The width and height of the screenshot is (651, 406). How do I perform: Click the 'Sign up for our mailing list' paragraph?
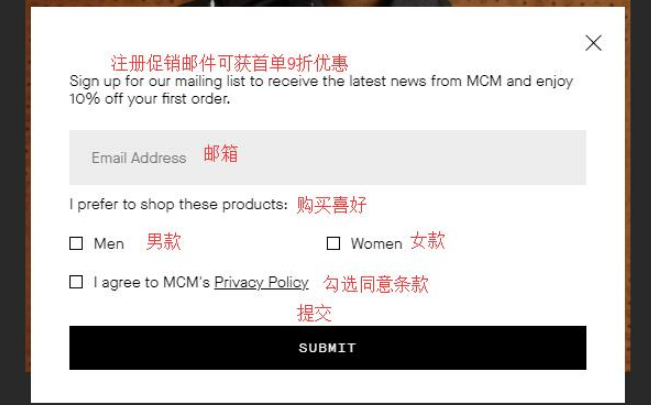tap(321, 89)
